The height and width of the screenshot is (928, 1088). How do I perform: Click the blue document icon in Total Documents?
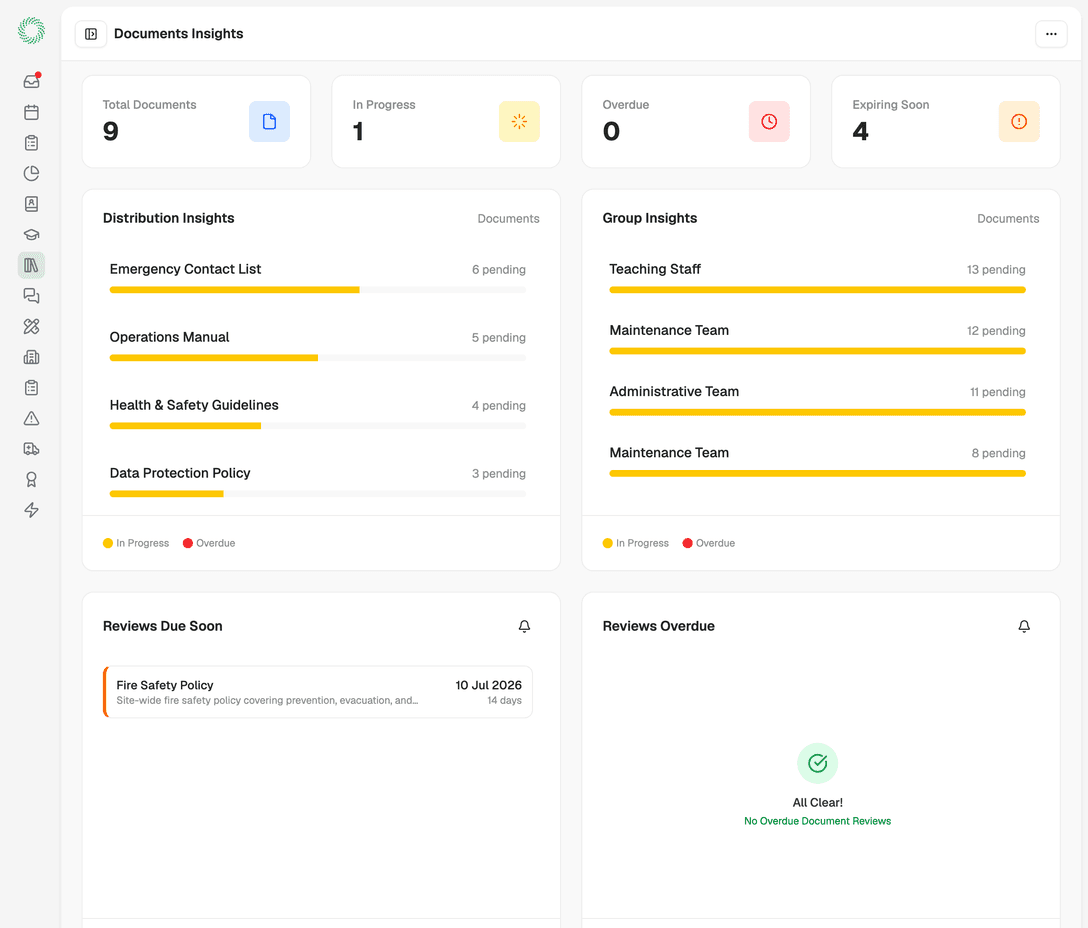click(x=269, y=121)
